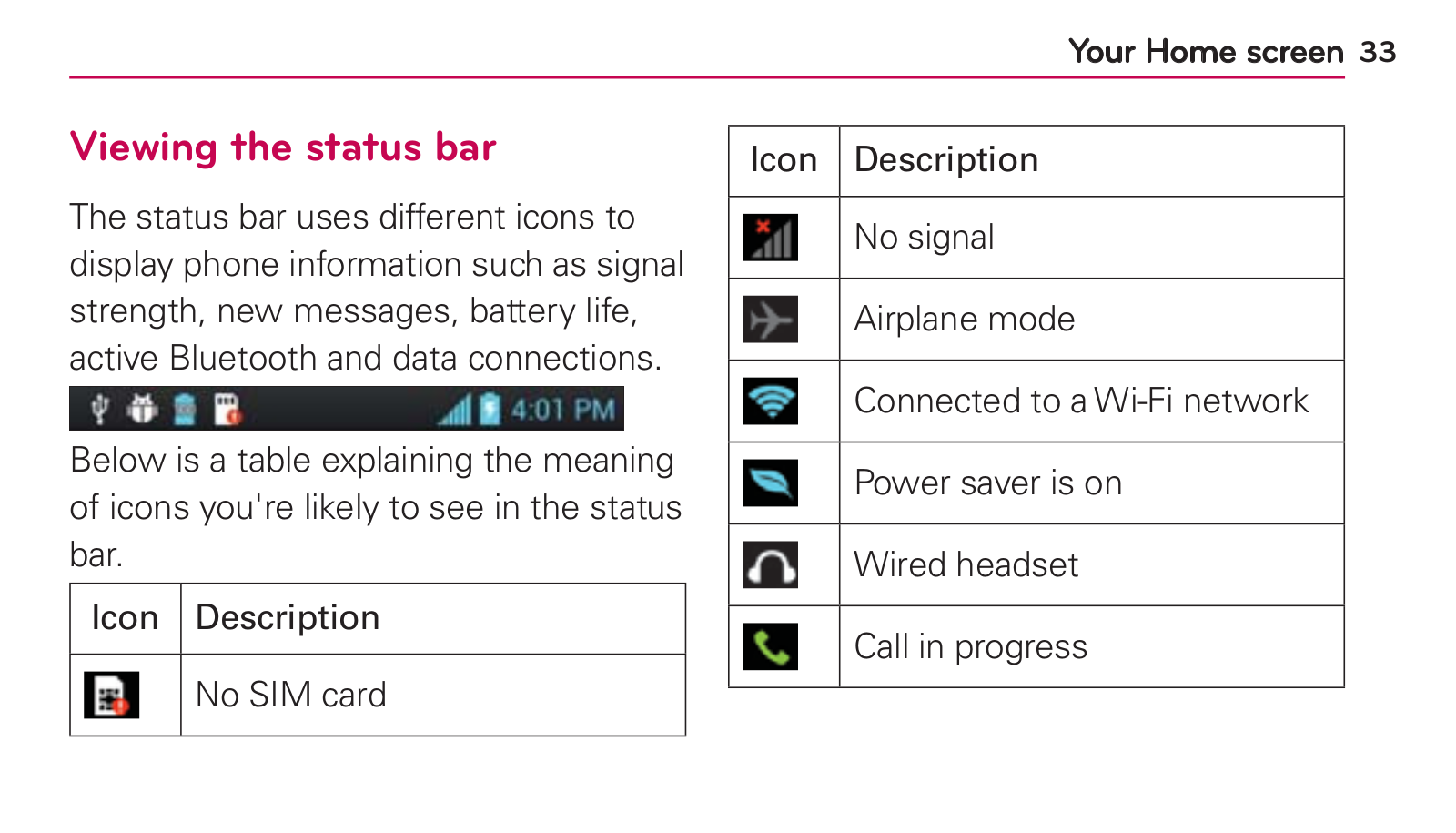Click the Wi-Fi connected icon
Viewport: 1456px width, 833px height.
pos(770,401)
